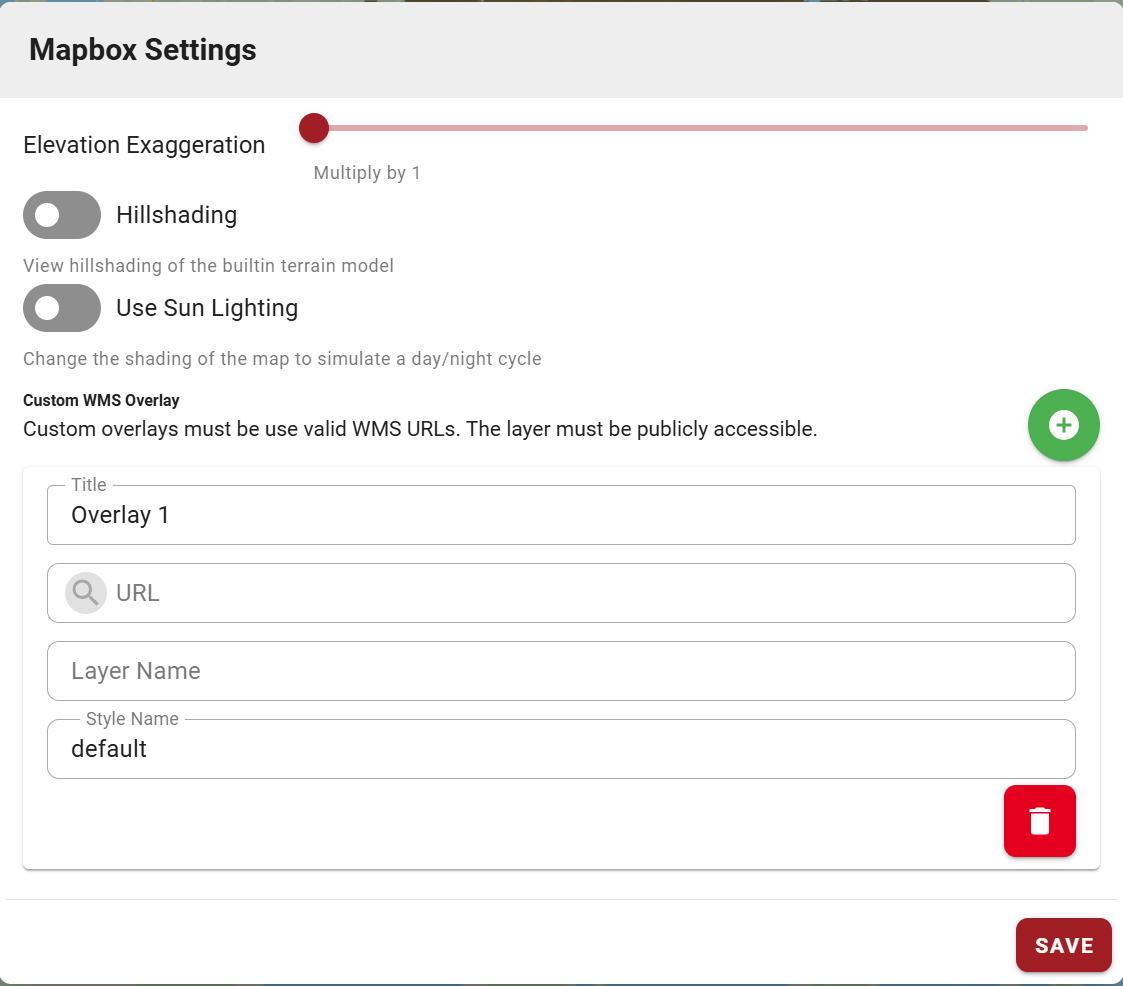
Task: Enable the Use Sun Lighting switch
Action: pos(62,308)
